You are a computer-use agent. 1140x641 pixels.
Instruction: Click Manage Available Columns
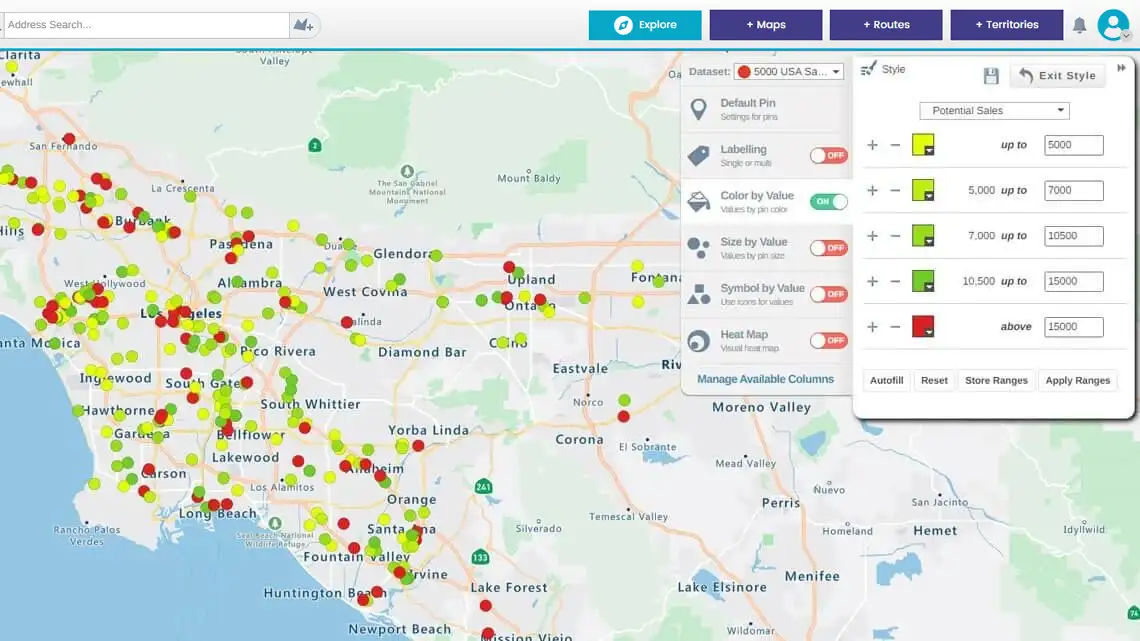(765, 379)
